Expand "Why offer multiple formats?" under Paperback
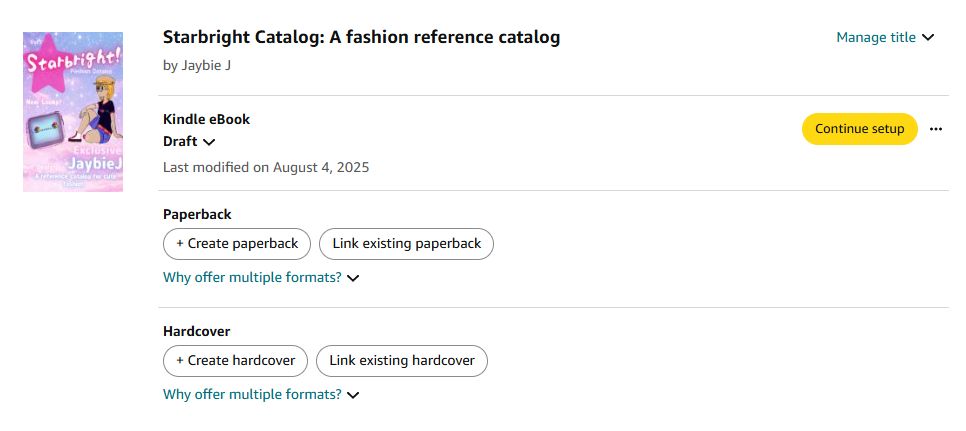The height and width of the screenshot is (431, 966). click(x=252, y=277)
